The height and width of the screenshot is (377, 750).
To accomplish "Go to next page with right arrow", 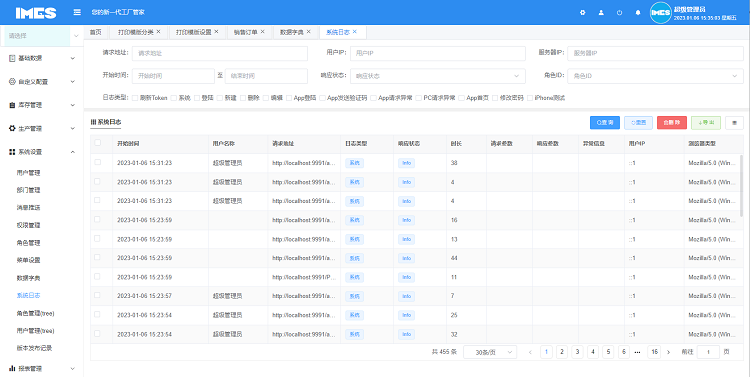I will point(669,352).
